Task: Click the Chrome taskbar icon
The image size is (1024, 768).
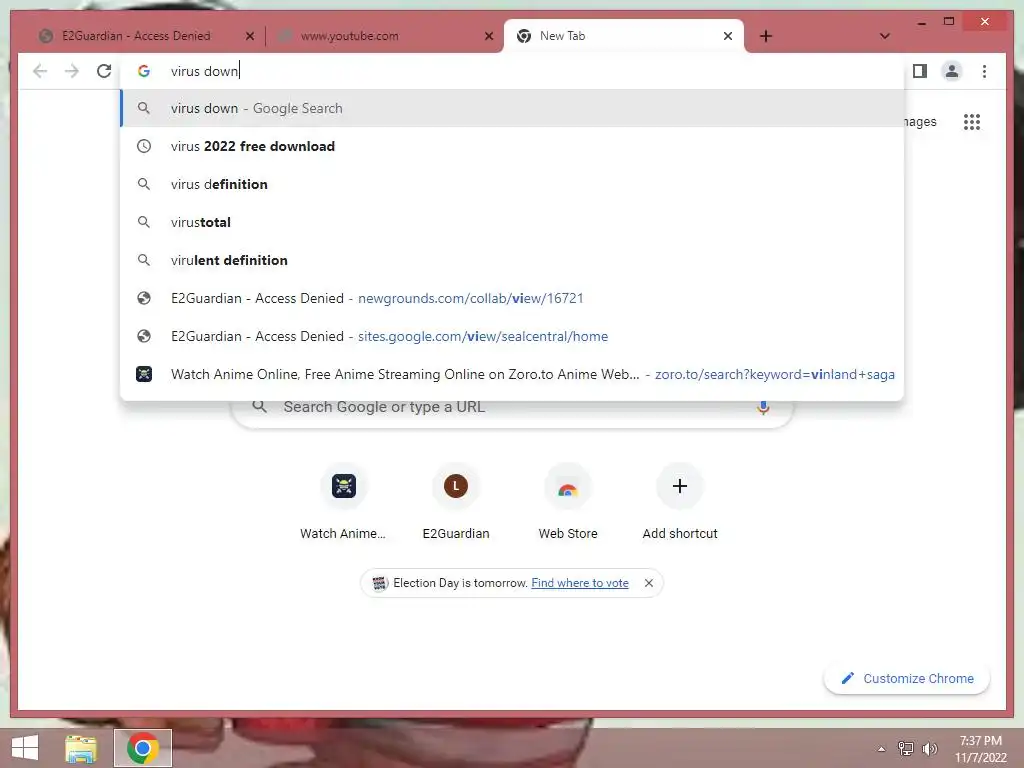Action: click(x=143, y=748)
